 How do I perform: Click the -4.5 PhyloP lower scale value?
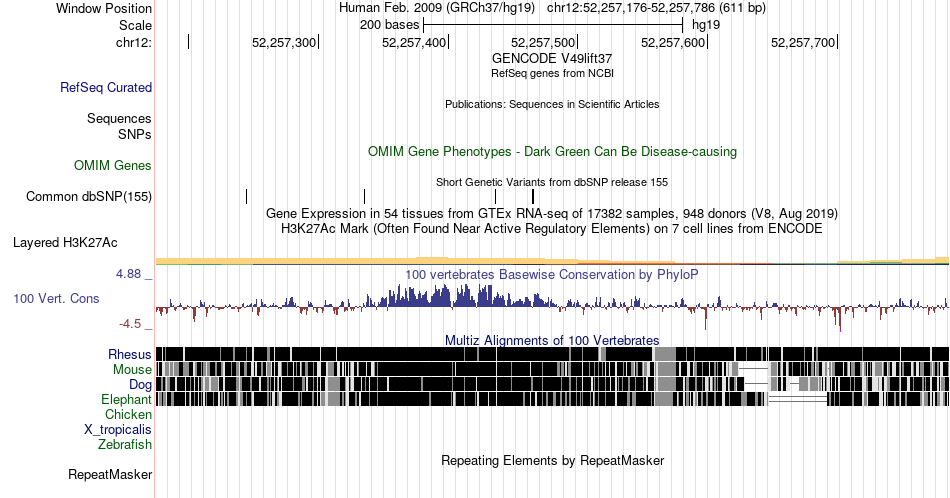pyautogui.click(x=130, y=324)
